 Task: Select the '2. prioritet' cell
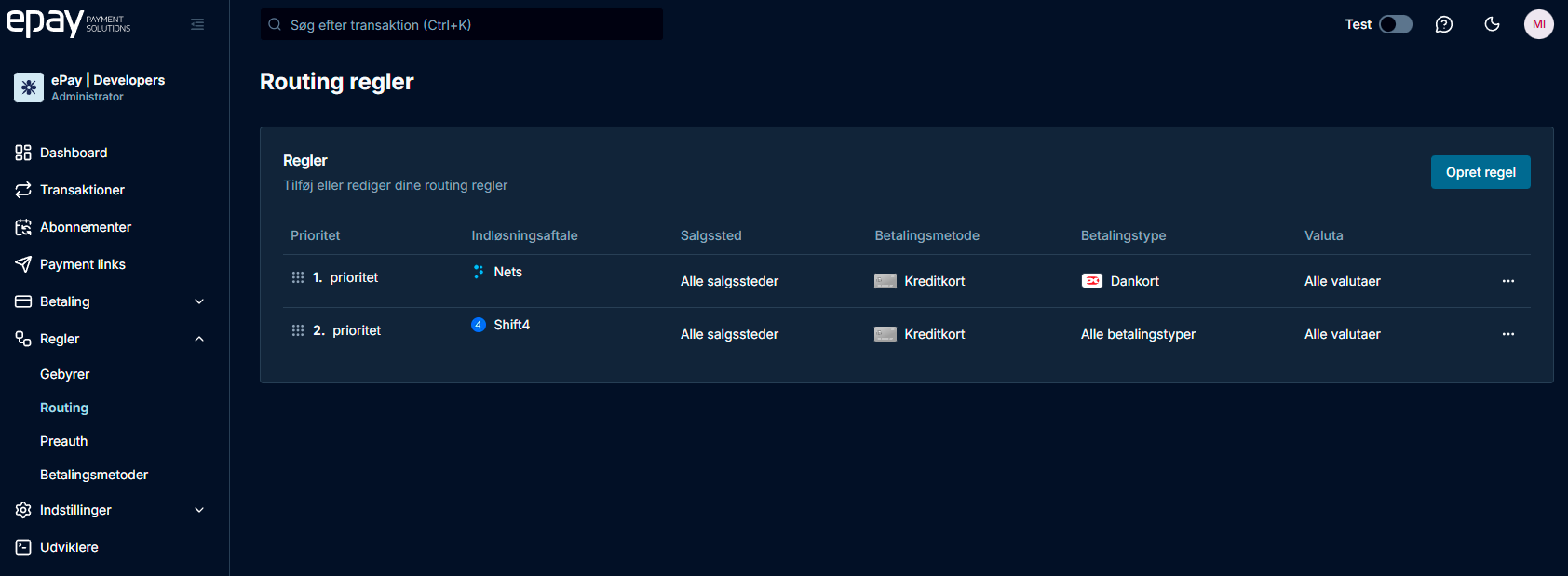tap(347, 330)
